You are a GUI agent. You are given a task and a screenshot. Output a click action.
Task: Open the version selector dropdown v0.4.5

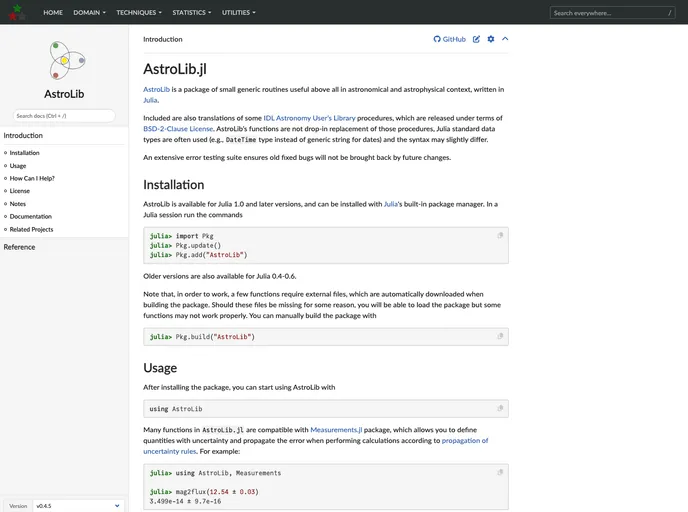[78, 506]
